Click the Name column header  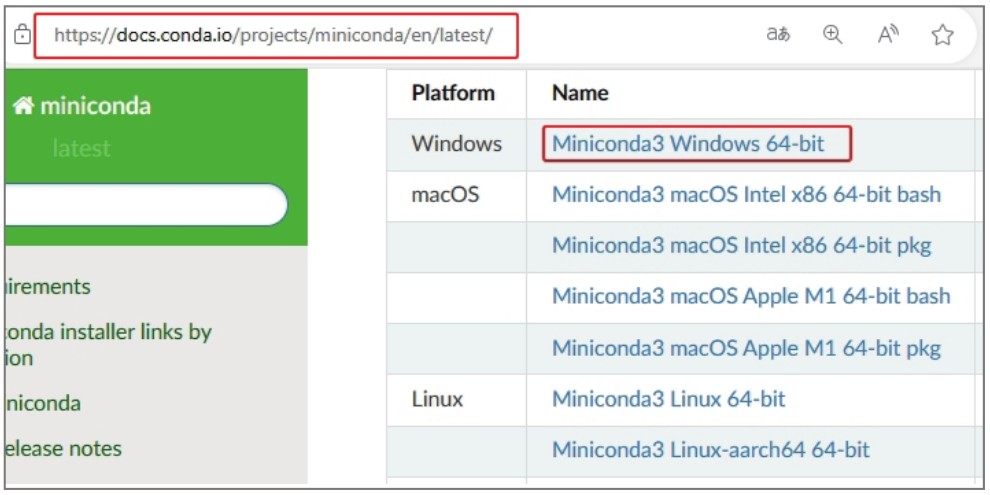coord(580,93)
